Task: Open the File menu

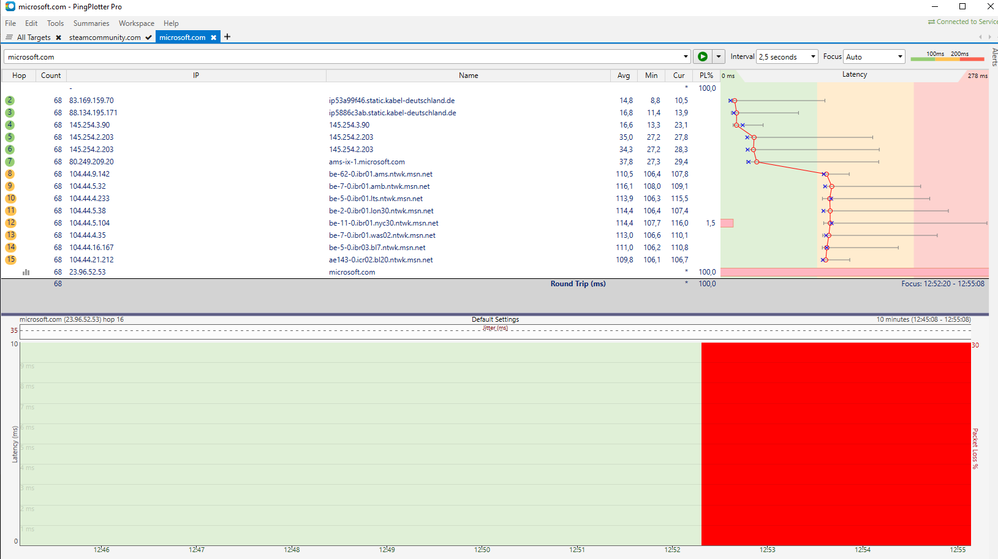Action: pyautogui.click(x=10, y=23)
